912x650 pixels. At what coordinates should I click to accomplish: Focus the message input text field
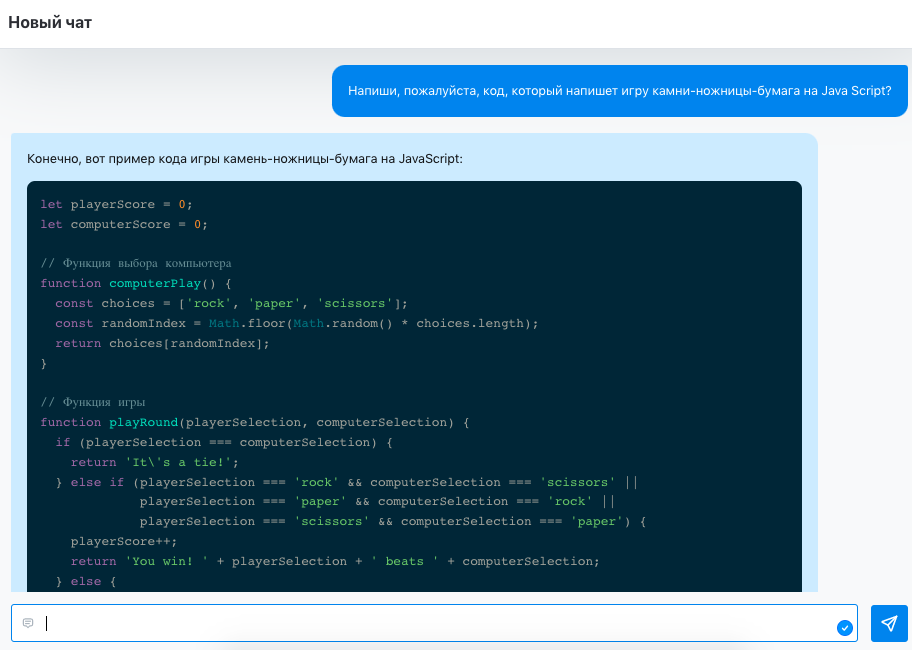[x=430, y=623]
